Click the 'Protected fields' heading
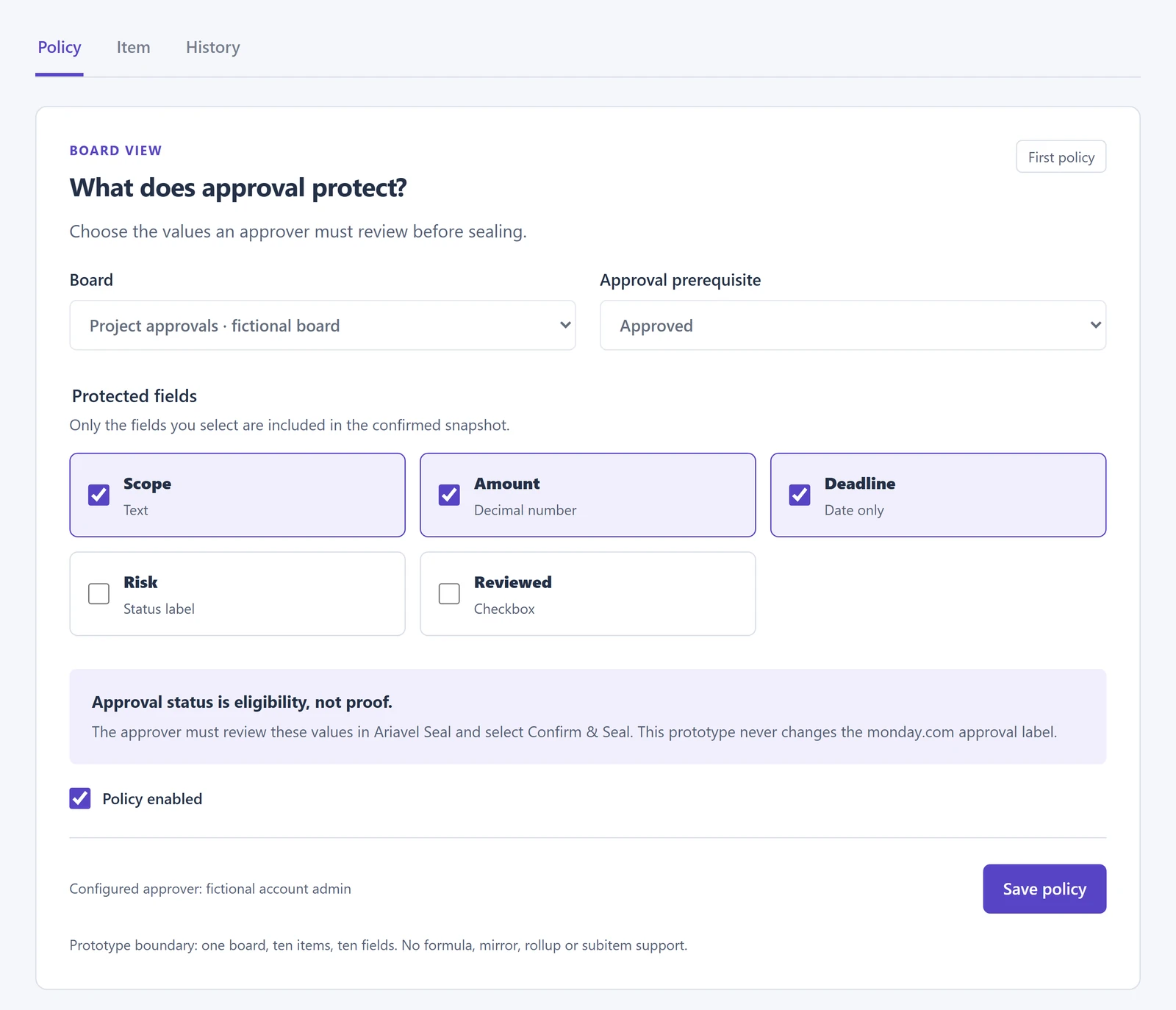The width and height of the screenshot is (1176, 1010). [x=135, y=396]
